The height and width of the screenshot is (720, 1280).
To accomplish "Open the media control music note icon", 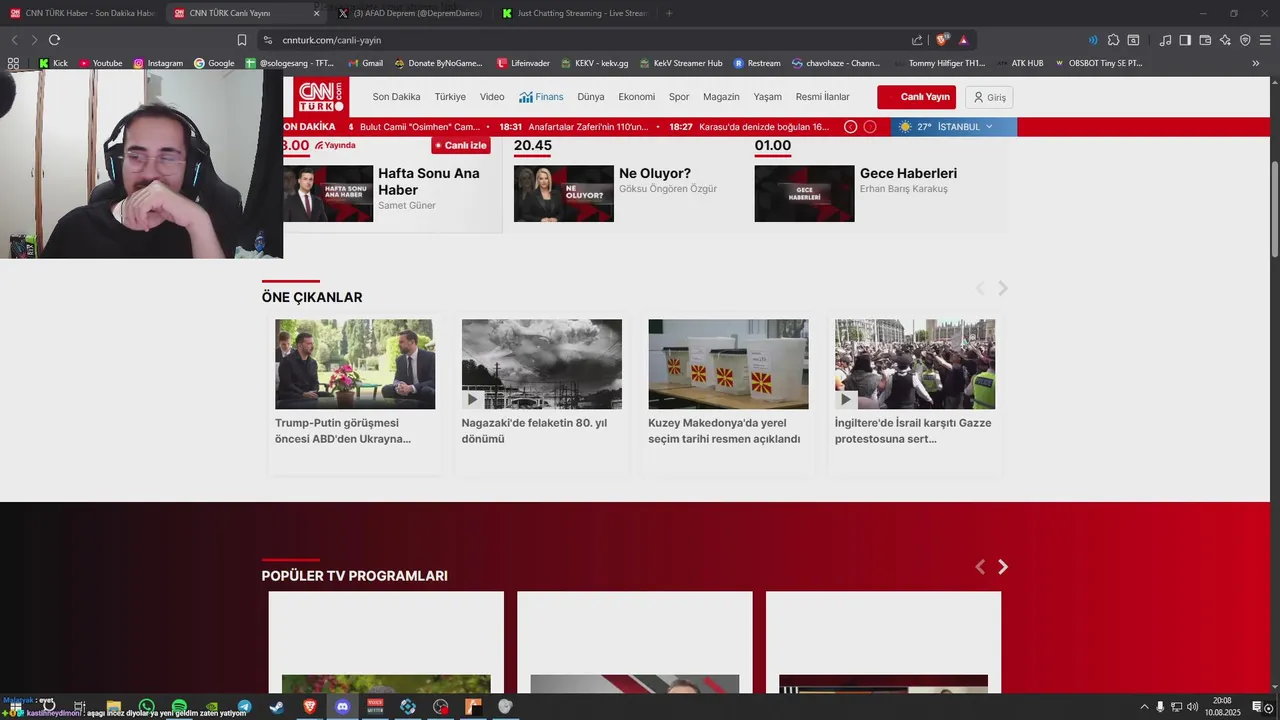I will [1166, 40].
